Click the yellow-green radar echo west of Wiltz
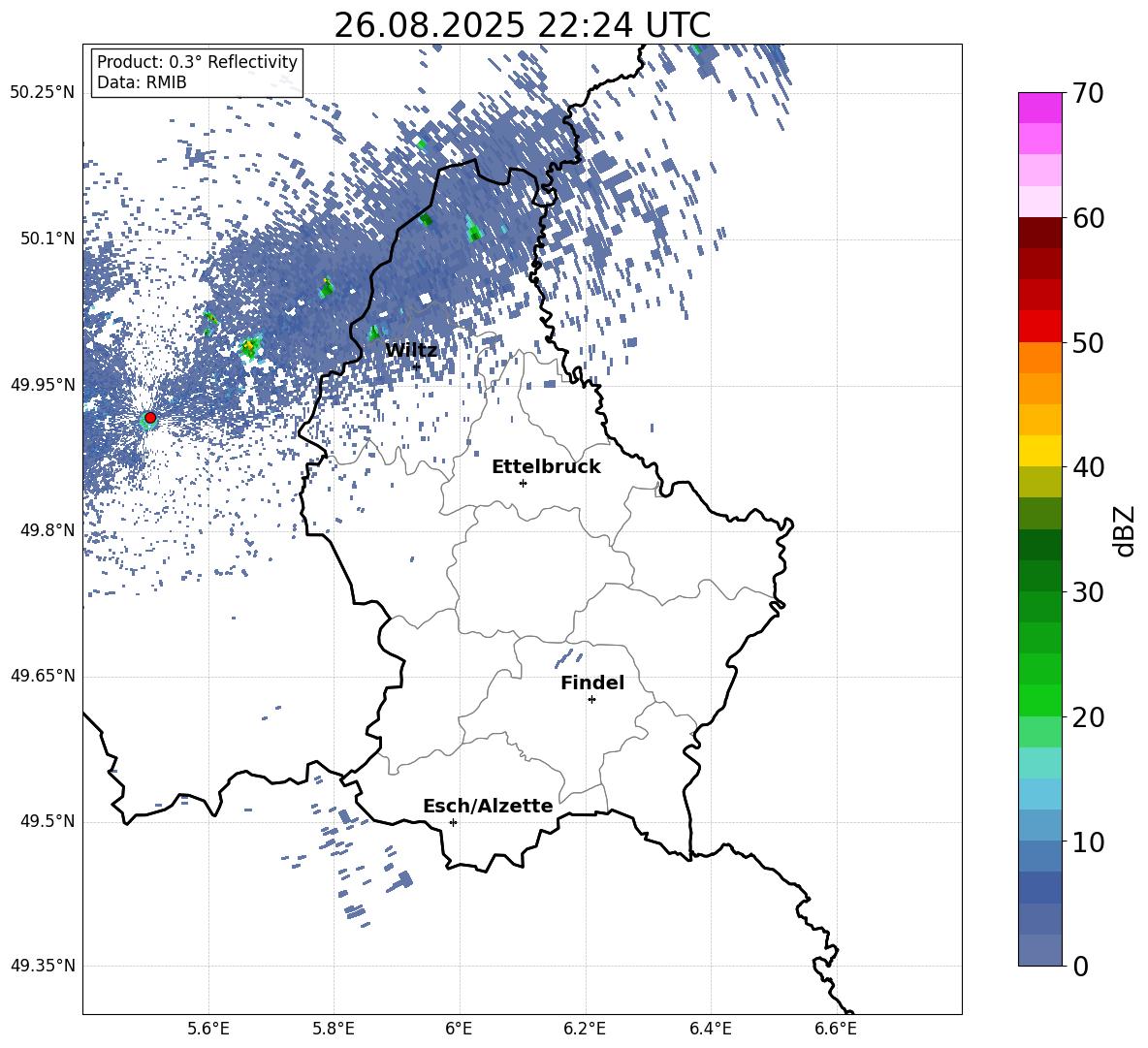The height and width of the screenshot is (1048, 1148). coord(250,348)
